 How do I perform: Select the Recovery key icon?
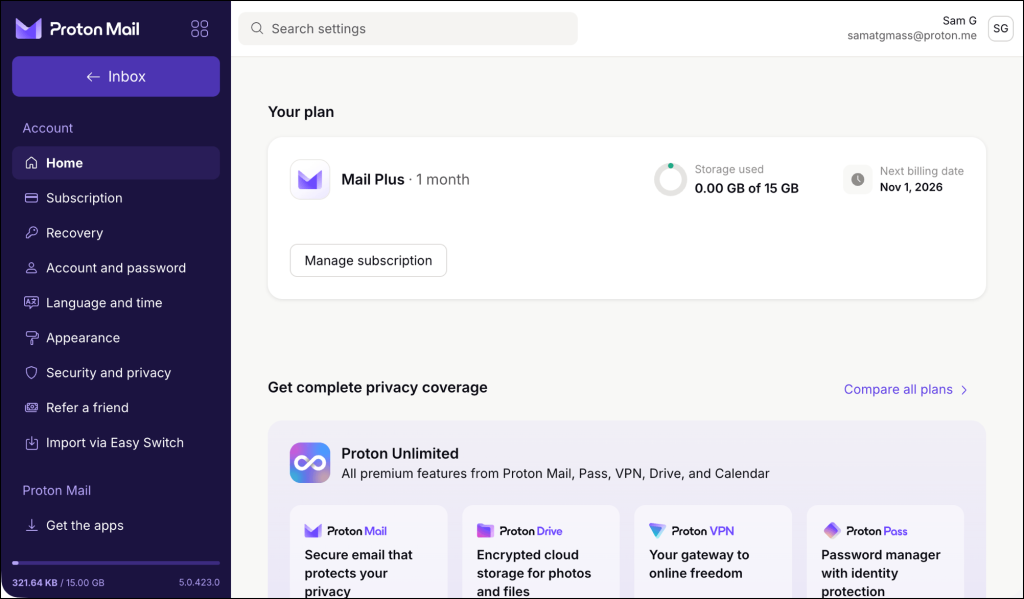(31, 233)
